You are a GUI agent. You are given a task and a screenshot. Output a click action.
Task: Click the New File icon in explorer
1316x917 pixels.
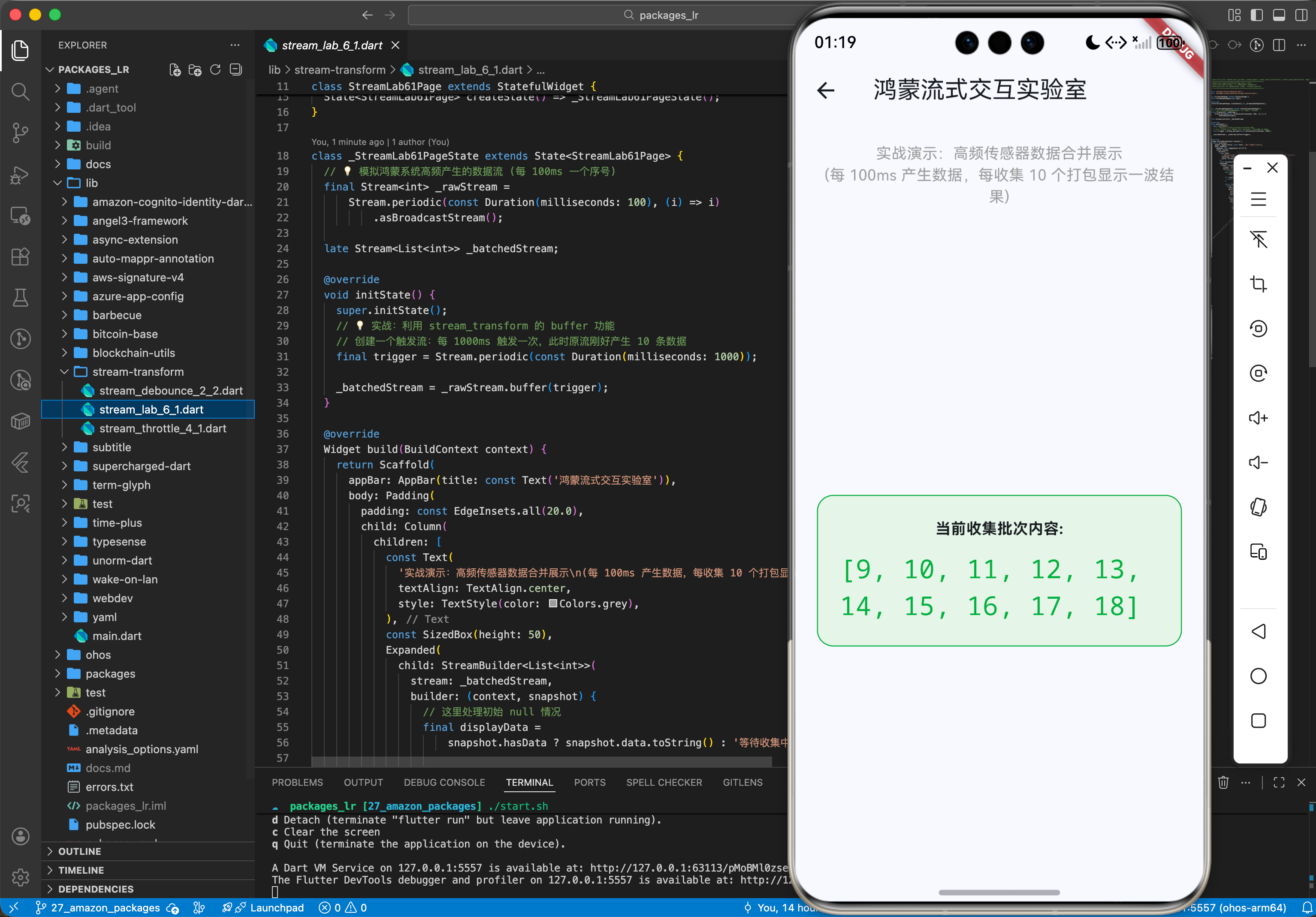click(x=175, y=70)
